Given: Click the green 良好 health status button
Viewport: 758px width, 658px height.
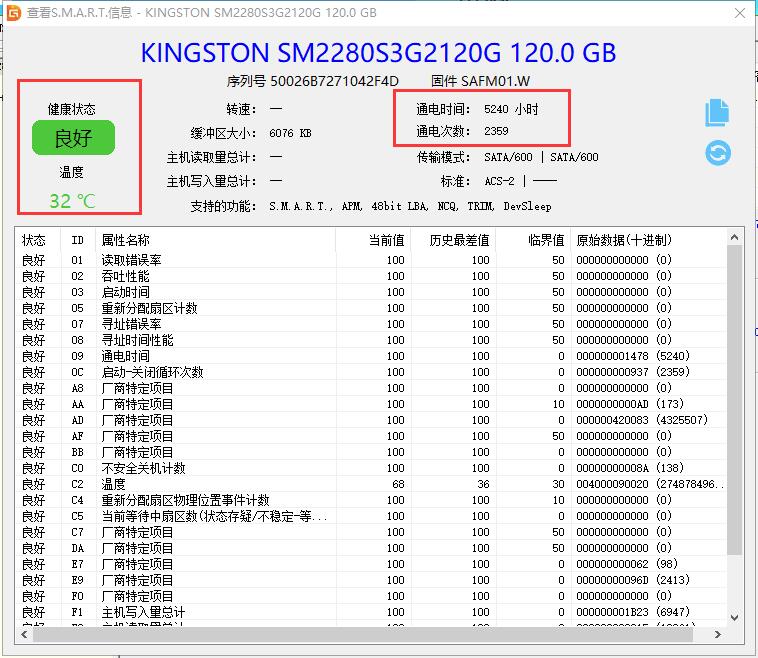Looking at the screenshot, I should [x=73, y=138].
